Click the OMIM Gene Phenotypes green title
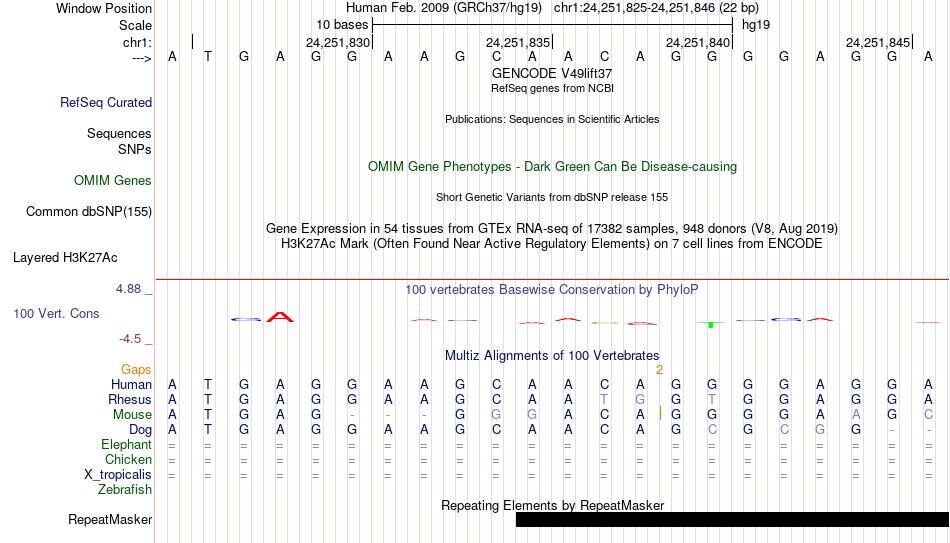950x543 pixels. click(553, 167)
